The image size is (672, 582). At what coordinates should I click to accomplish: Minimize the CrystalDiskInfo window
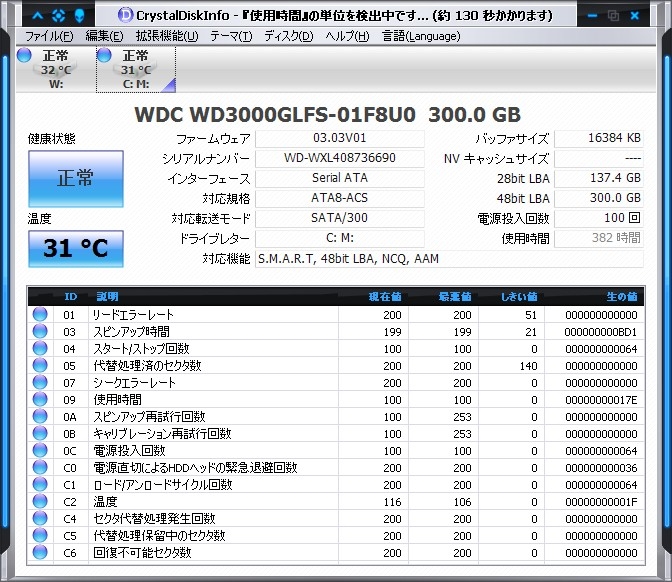point(593,16)
